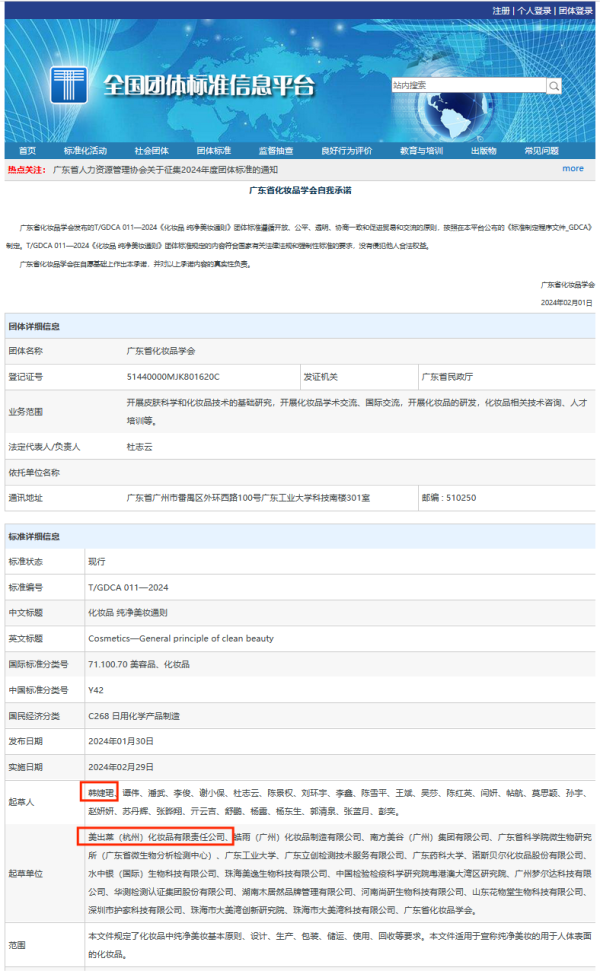Open the 团体登录 login link
600x971 pixels.
pyautogui.click(x=575, y=10)
